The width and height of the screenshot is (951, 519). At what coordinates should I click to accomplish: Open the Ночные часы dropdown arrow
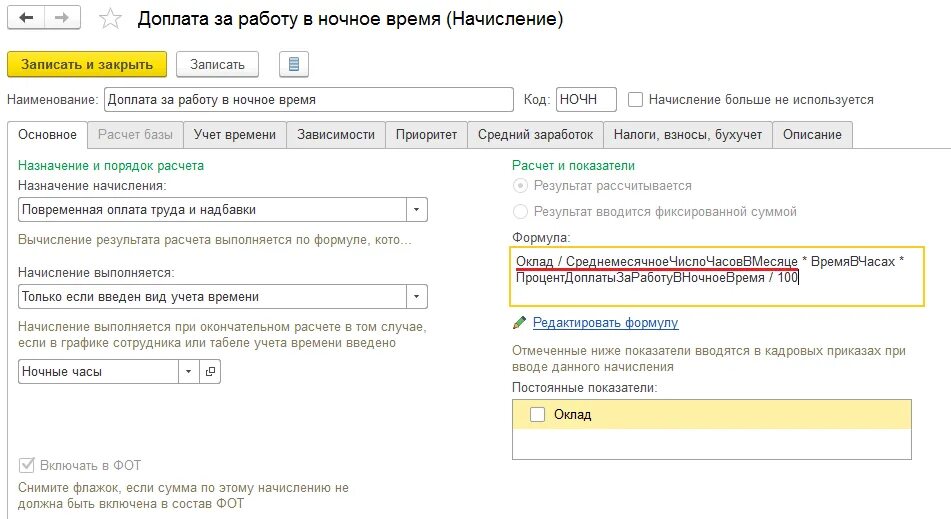pyautogui.click(x=189, y=372)
